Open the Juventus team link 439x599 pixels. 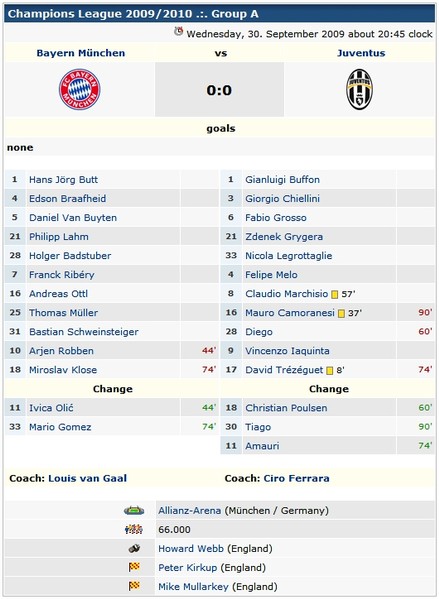361,53
